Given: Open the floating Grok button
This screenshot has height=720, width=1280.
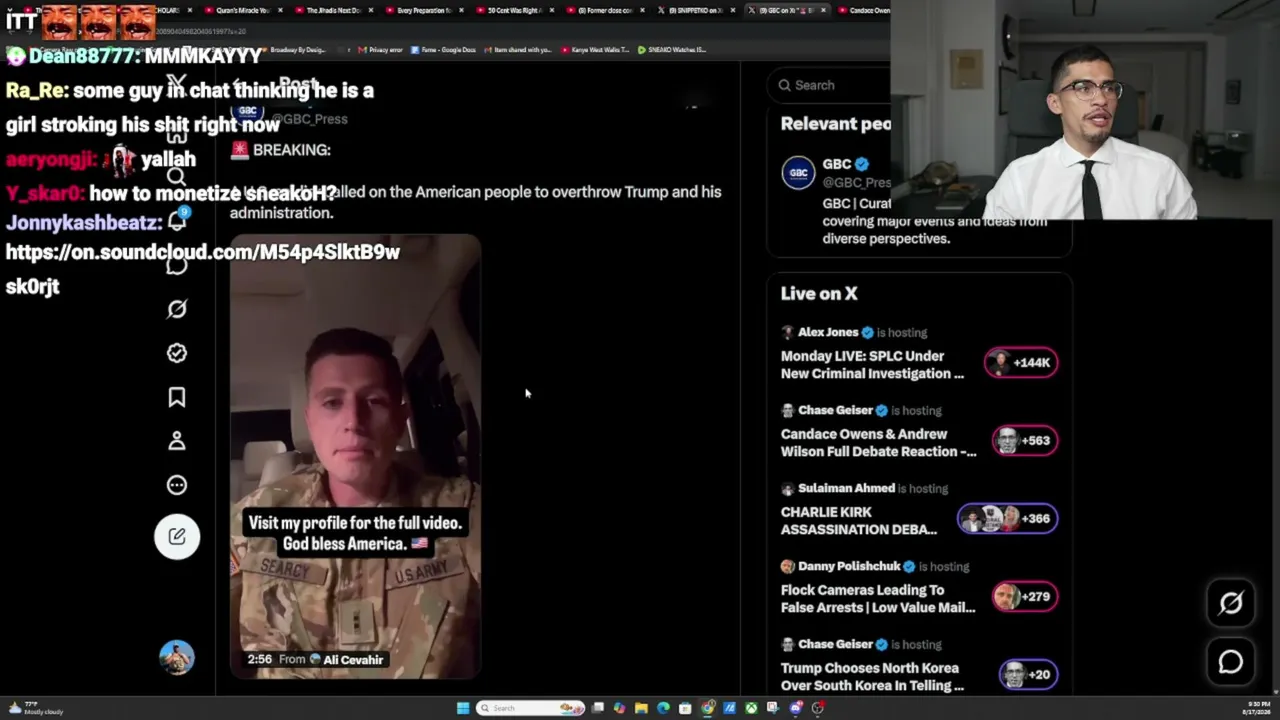Looking at the screenshot, I should click(1231, 603).
